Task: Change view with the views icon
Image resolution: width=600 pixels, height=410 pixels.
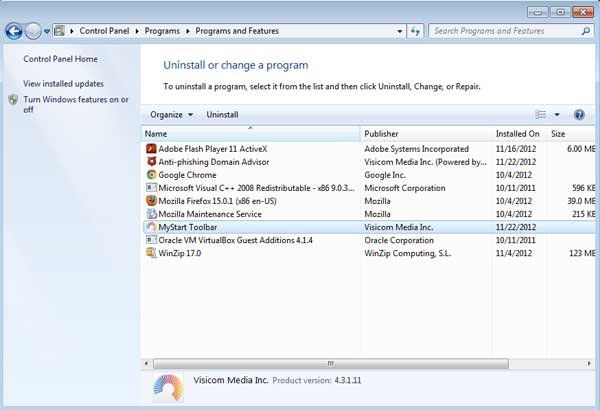Action: click(x=540, y=114)
